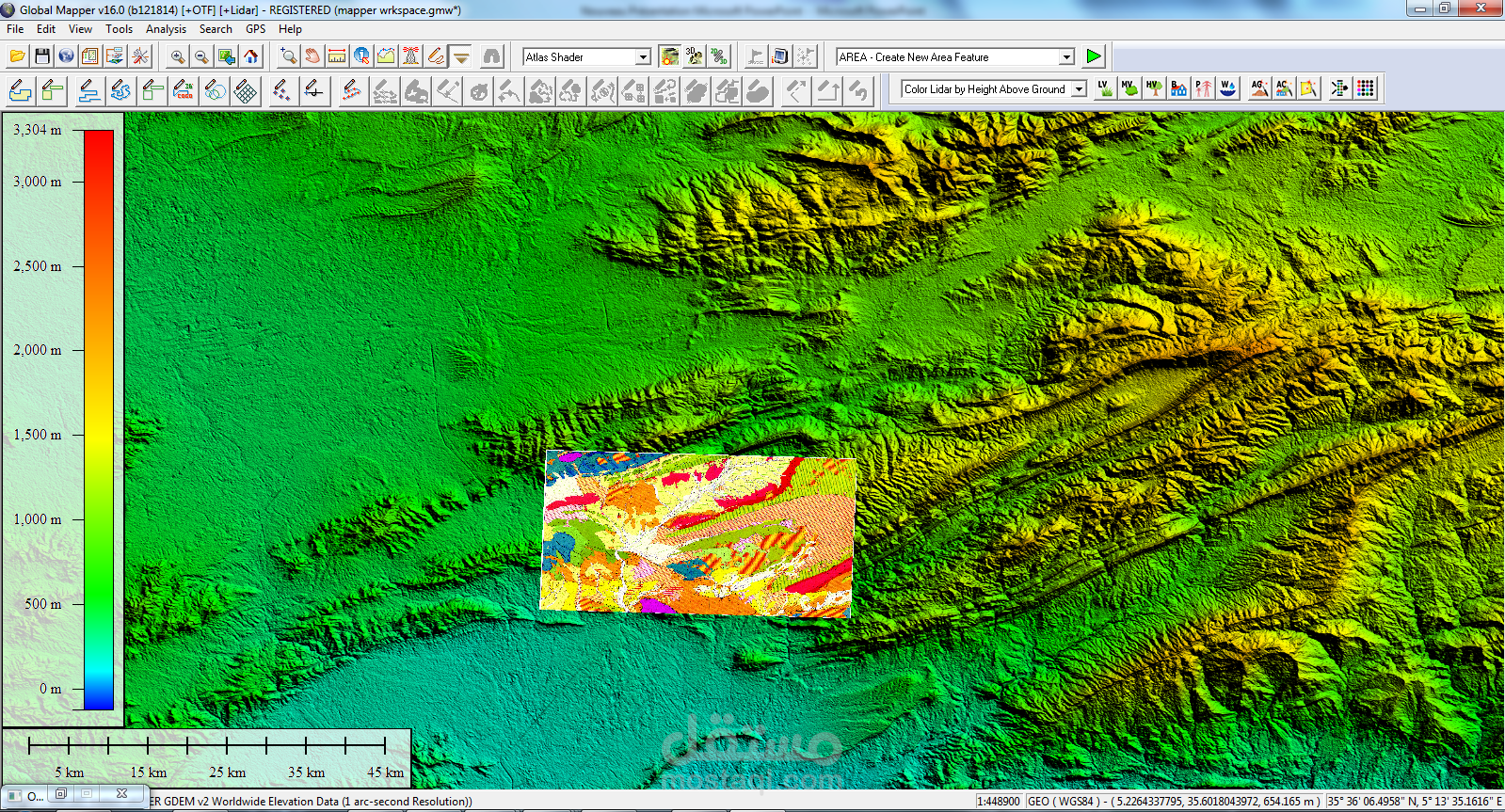Select the Zoom tool with plus cursor

(288, 56)
